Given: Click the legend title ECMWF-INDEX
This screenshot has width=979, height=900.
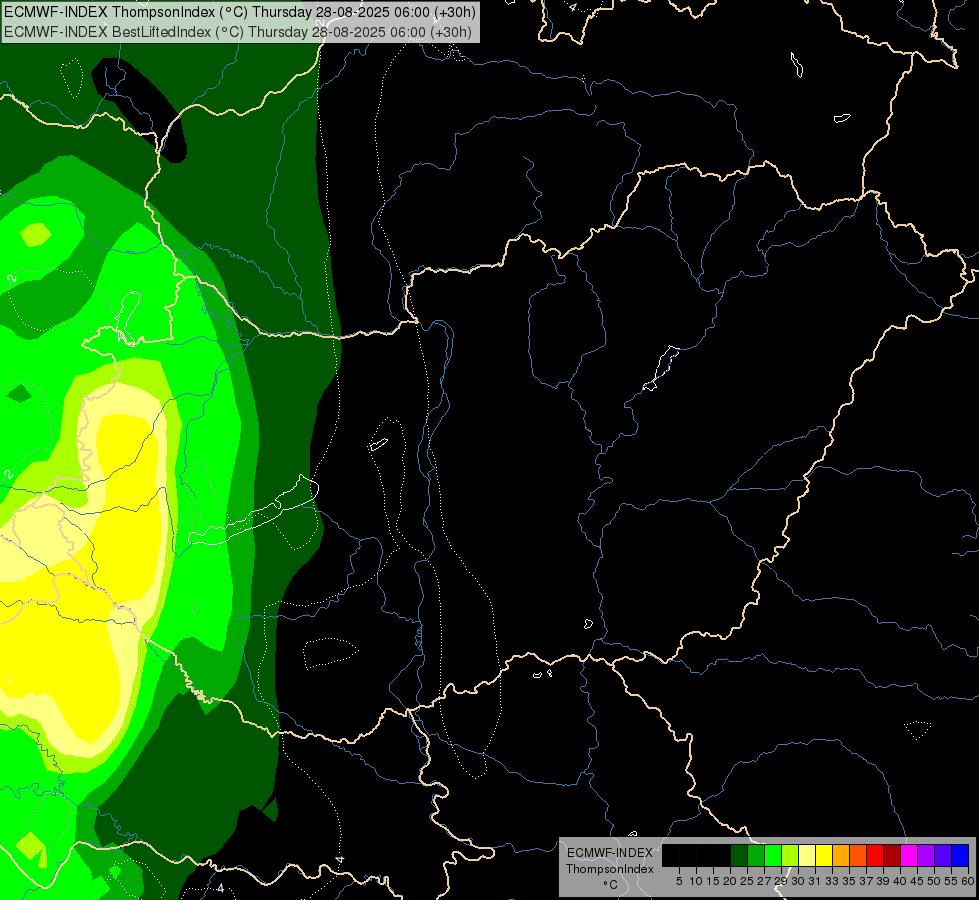Looking at the screenshot, I should 610,853.
